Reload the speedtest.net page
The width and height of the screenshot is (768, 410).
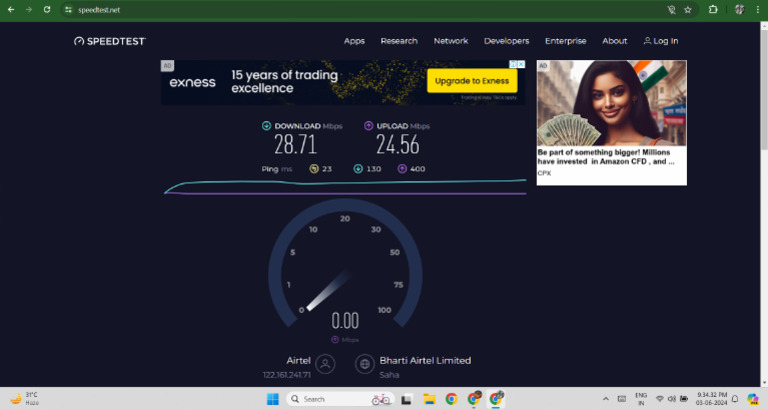click(x=47, y=9)
